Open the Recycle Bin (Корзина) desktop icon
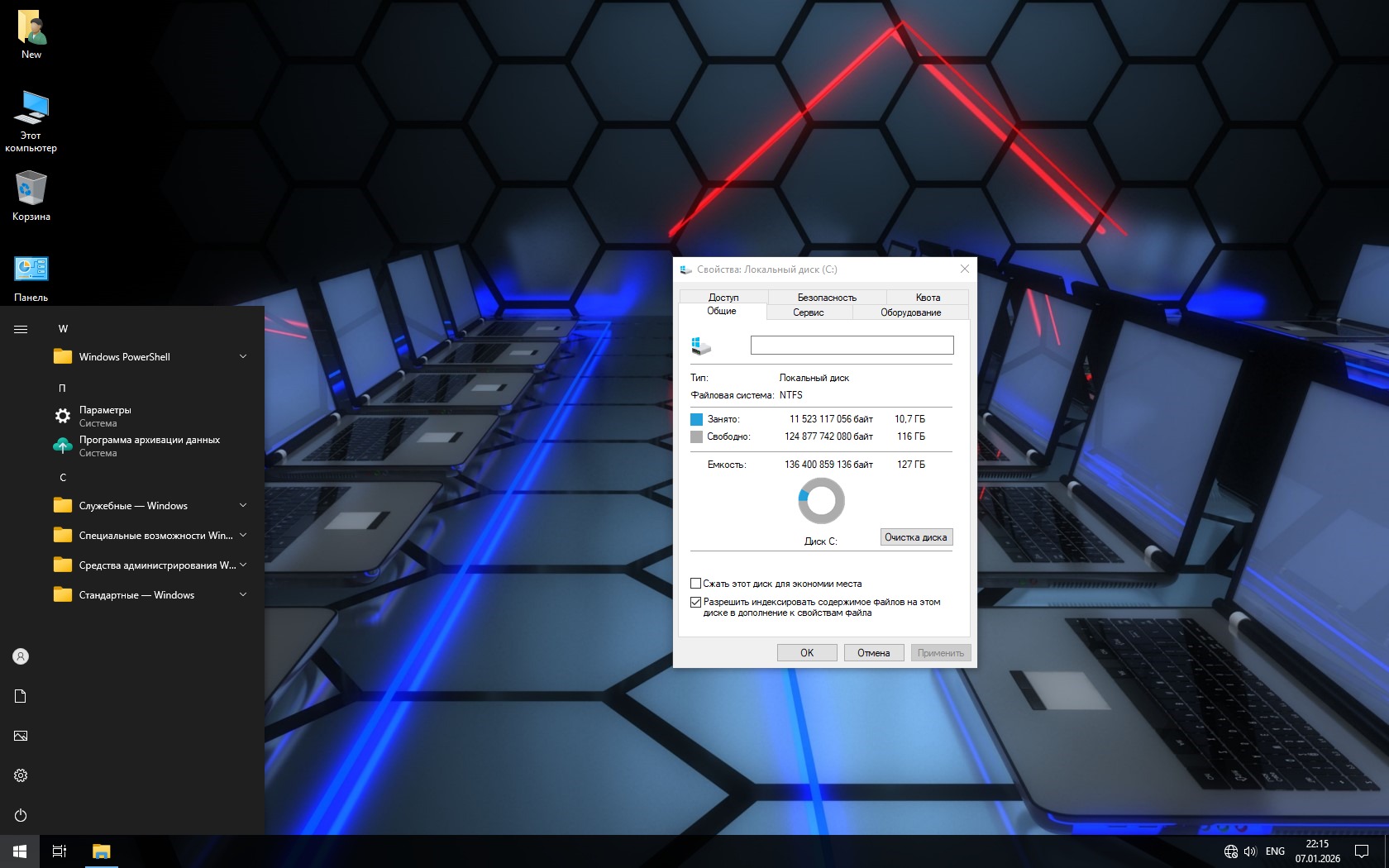Screen dimensions: 1389x868 point(31,195)
